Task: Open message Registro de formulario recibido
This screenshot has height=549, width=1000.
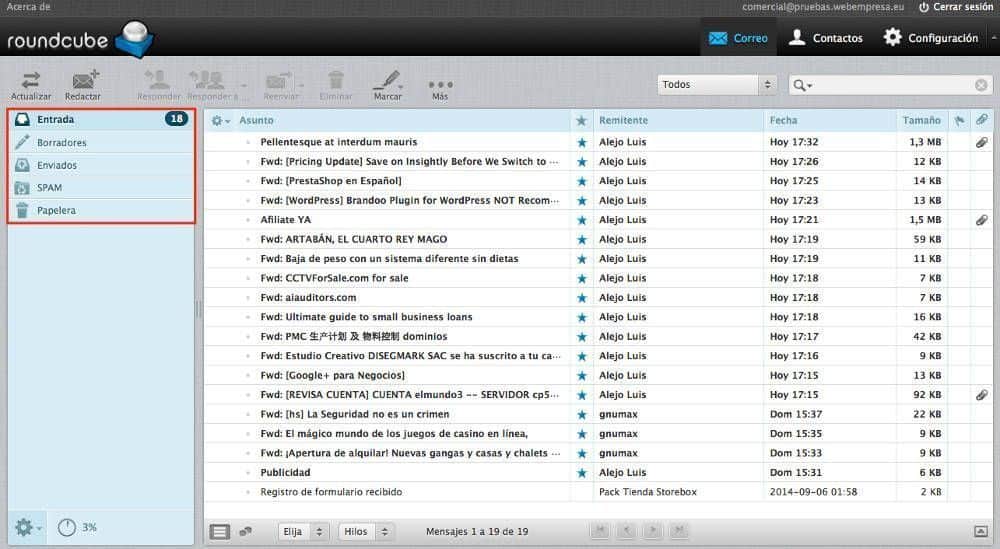Action: click(331, 492)
